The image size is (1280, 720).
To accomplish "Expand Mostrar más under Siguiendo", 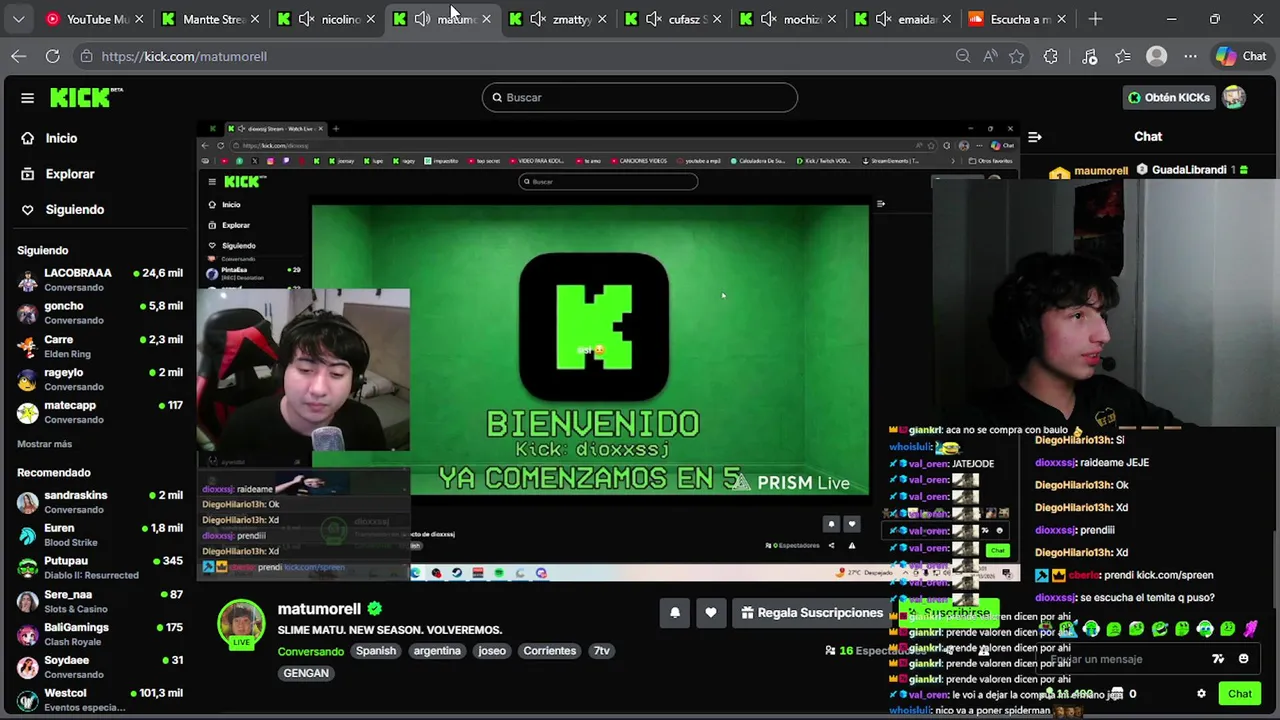I will click(x=44, y=444).
